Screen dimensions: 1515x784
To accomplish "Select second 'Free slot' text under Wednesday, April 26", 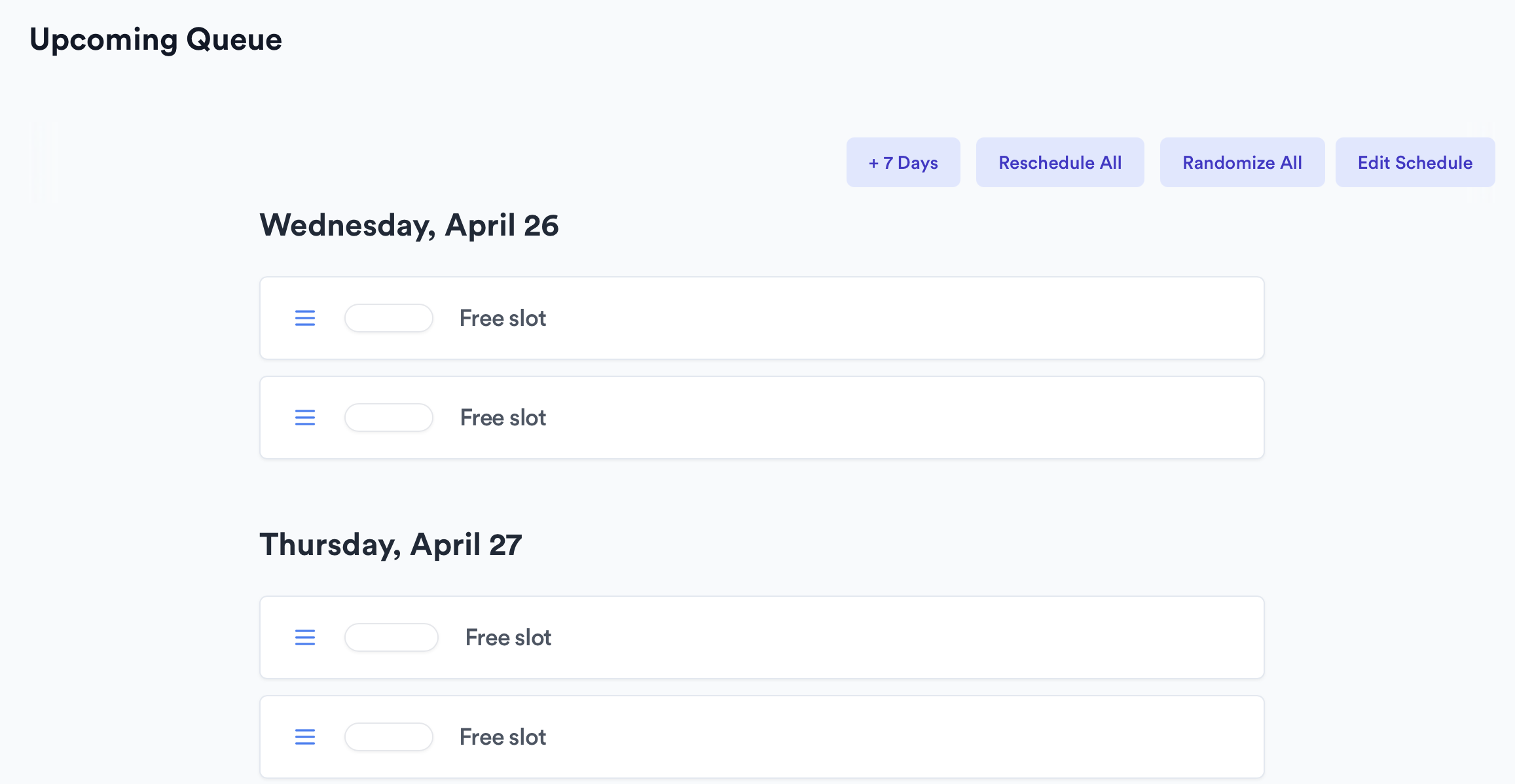I will [503, 418].
